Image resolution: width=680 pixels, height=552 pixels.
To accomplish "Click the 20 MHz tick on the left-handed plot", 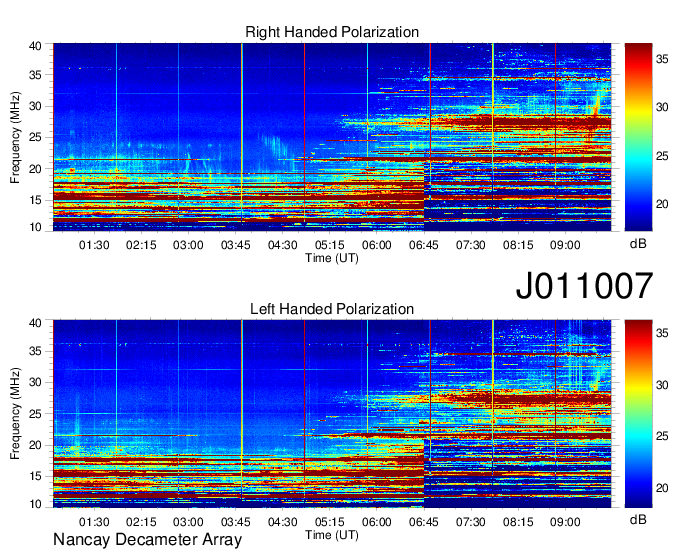I will (35, 445).
